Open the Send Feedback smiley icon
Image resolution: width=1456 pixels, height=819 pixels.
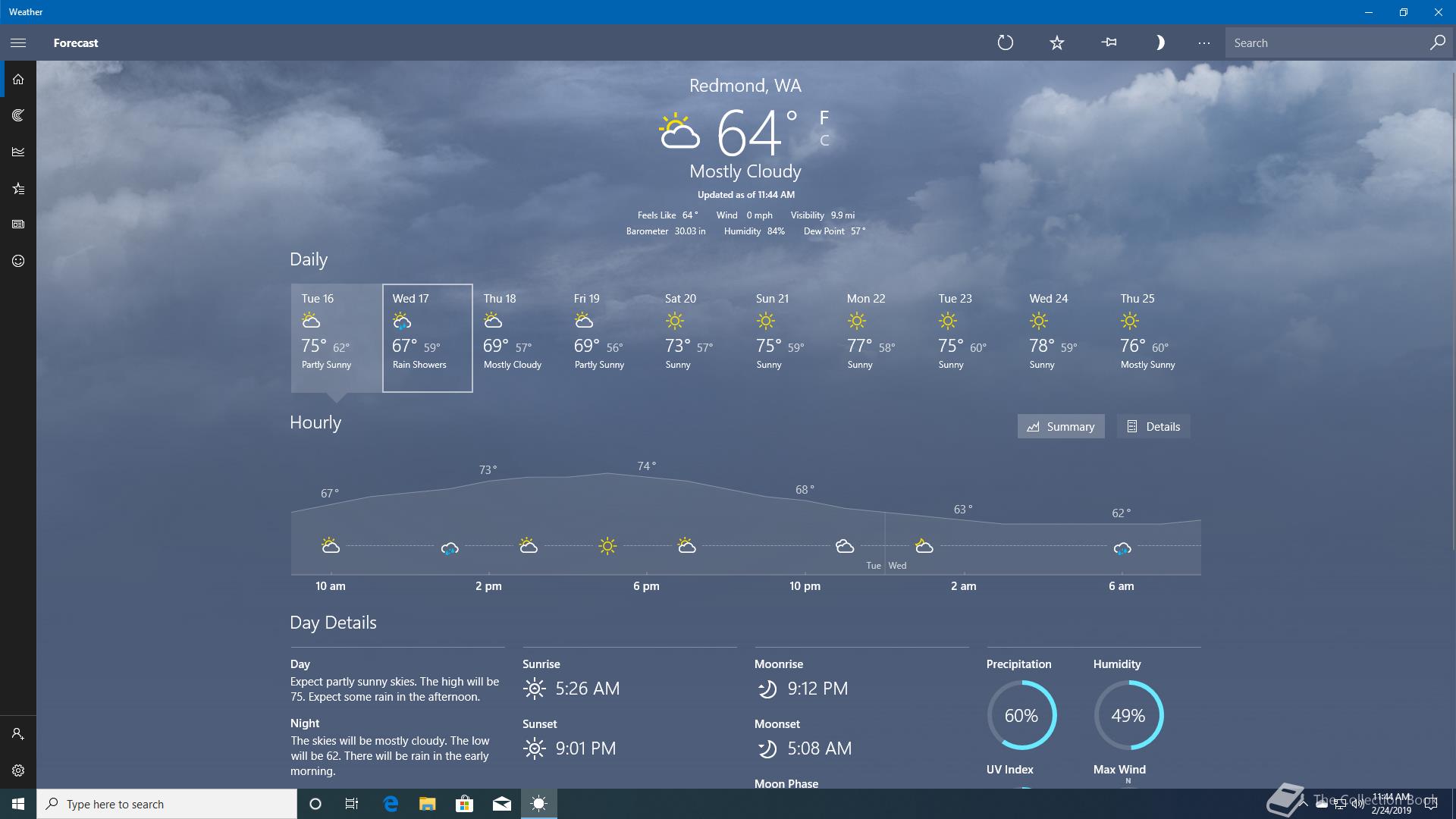[18, 261]
